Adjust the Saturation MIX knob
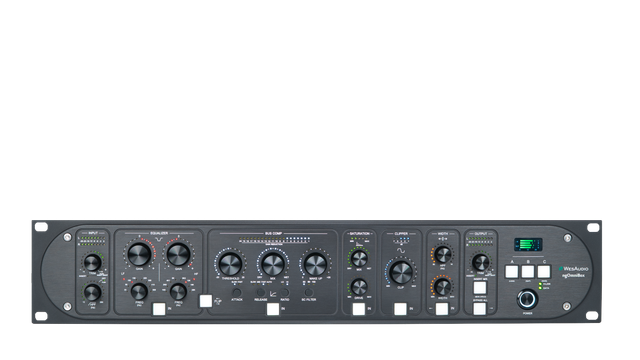The image size is (640, 360). coord(360,258)
